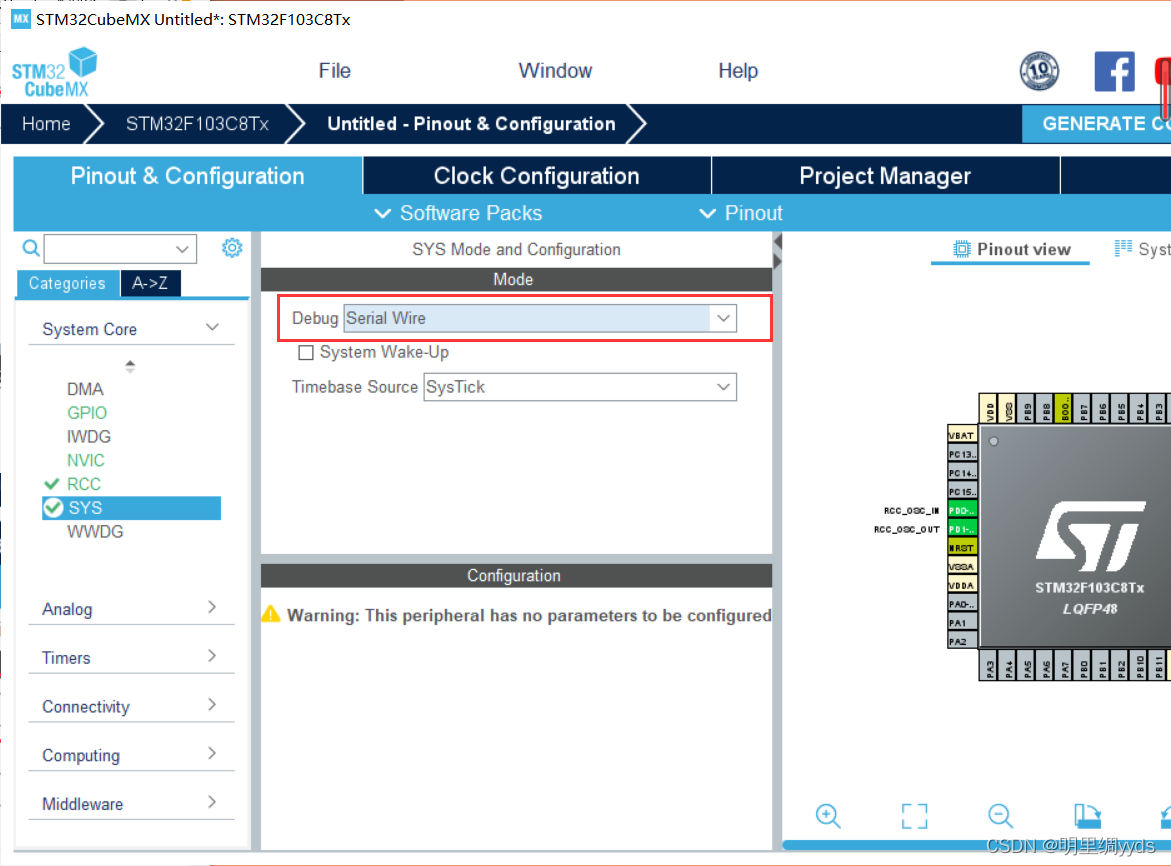Zoom out on the pinout view
Screen dimensions: 1171x866
pos(1000,815)
